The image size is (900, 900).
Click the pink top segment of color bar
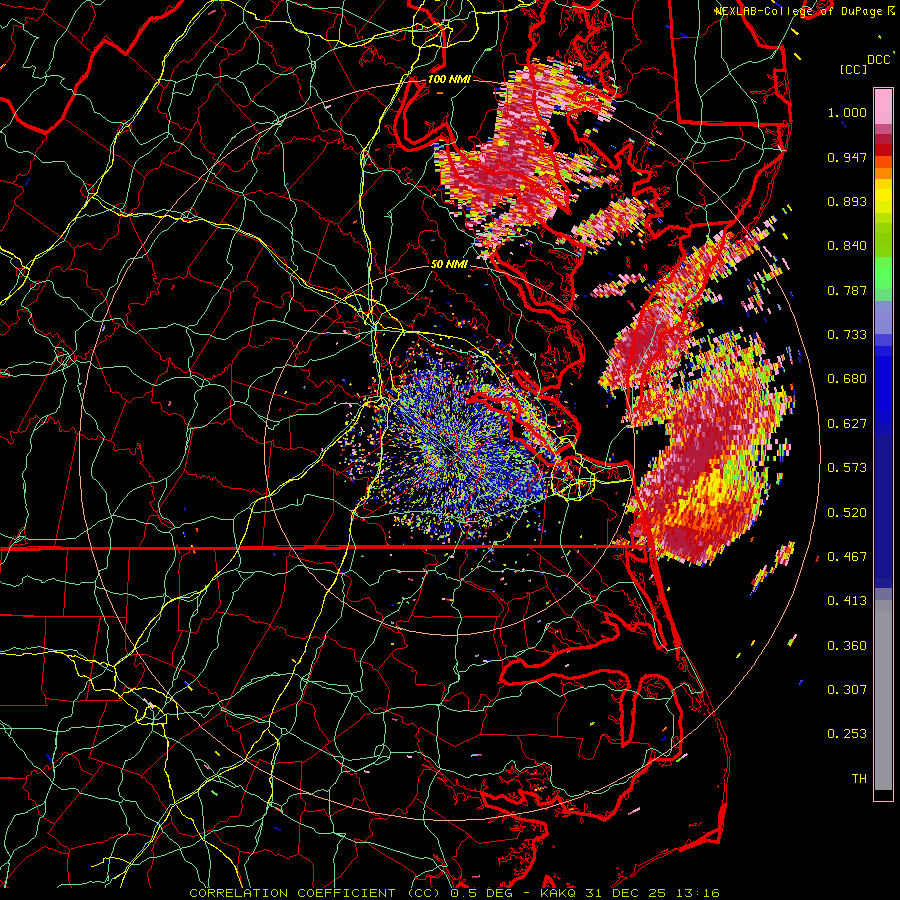883,106
